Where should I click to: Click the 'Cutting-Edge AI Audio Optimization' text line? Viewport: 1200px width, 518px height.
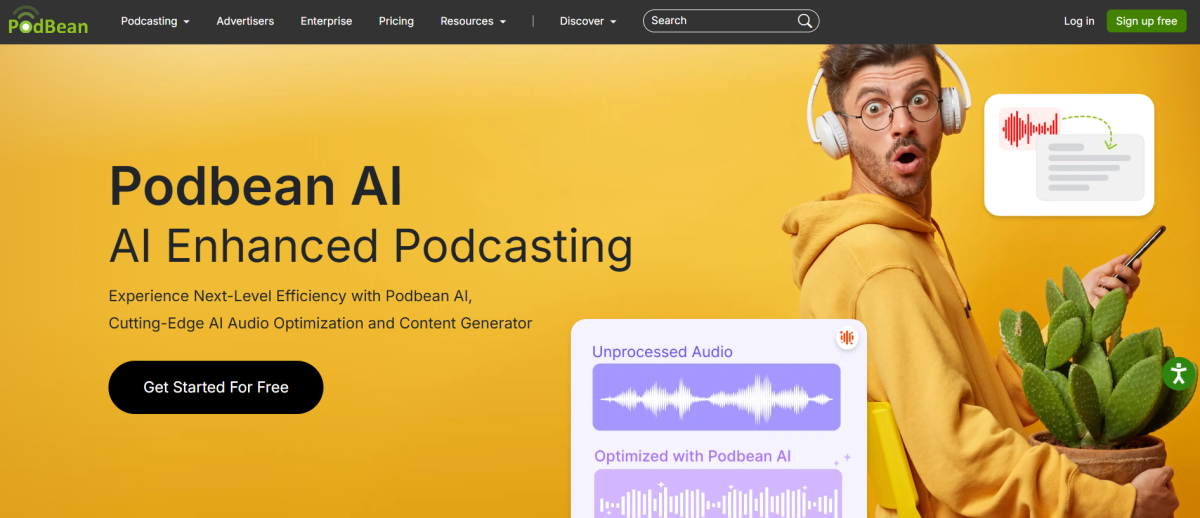point(320,324)
